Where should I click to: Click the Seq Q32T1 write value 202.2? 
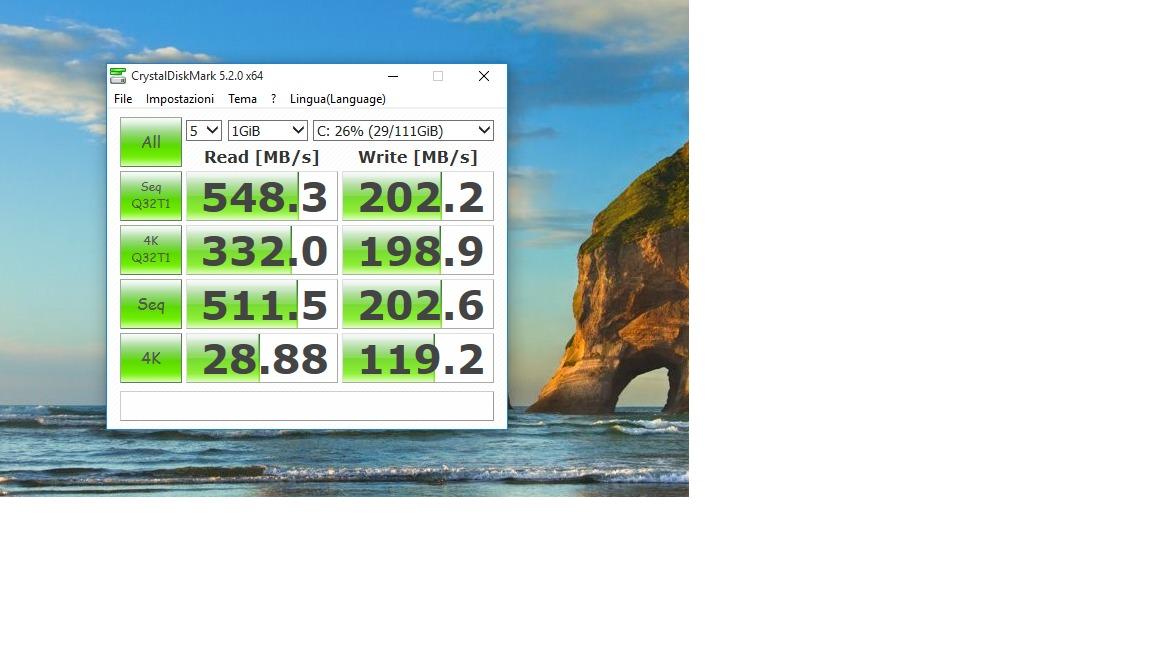click(418, 196)
